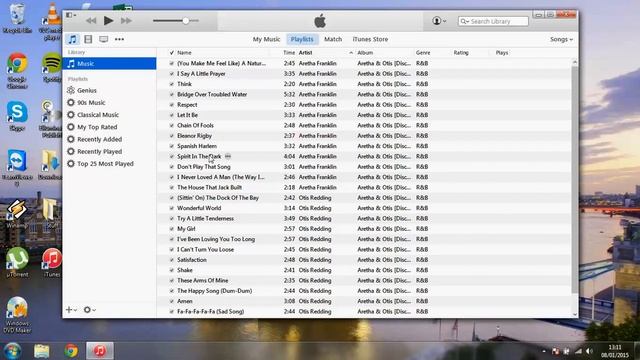Select Music in the Library sidebar
This screenshot has height=360, width=640.
pyautogui.click(x=109, y=64)
